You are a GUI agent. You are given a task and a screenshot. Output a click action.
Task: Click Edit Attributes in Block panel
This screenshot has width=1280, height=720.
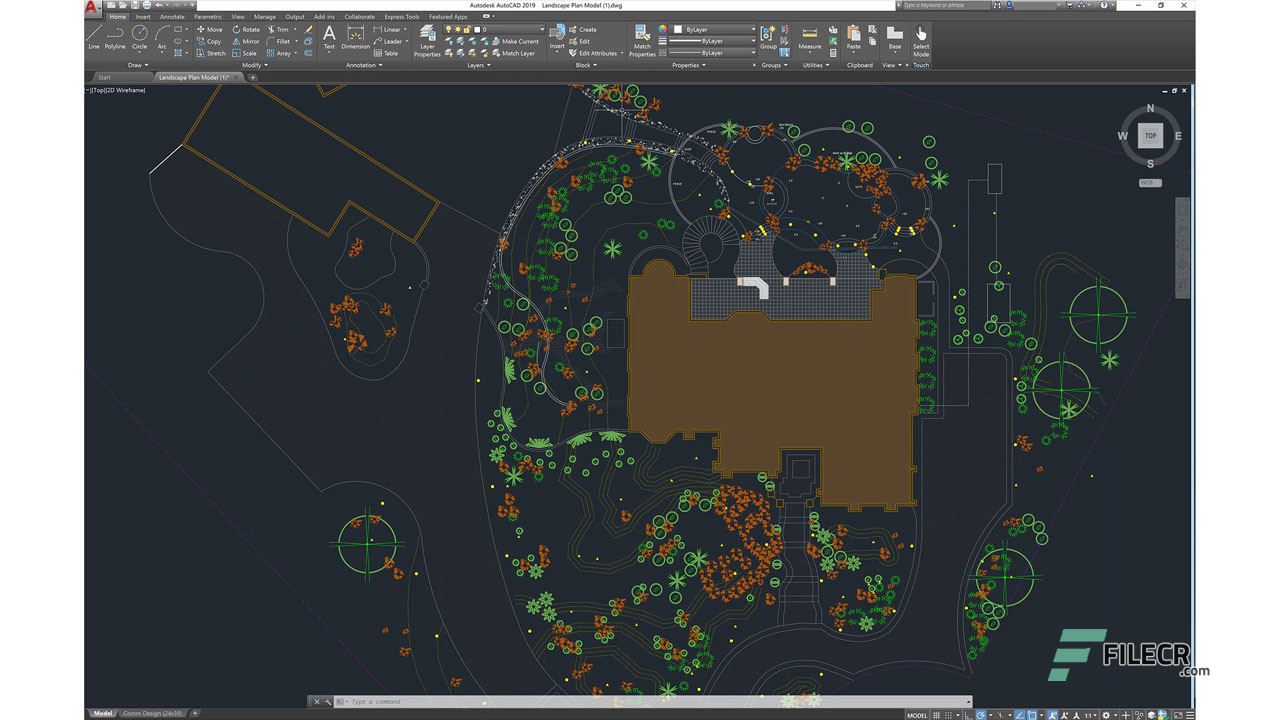click(x=595, y=53)
